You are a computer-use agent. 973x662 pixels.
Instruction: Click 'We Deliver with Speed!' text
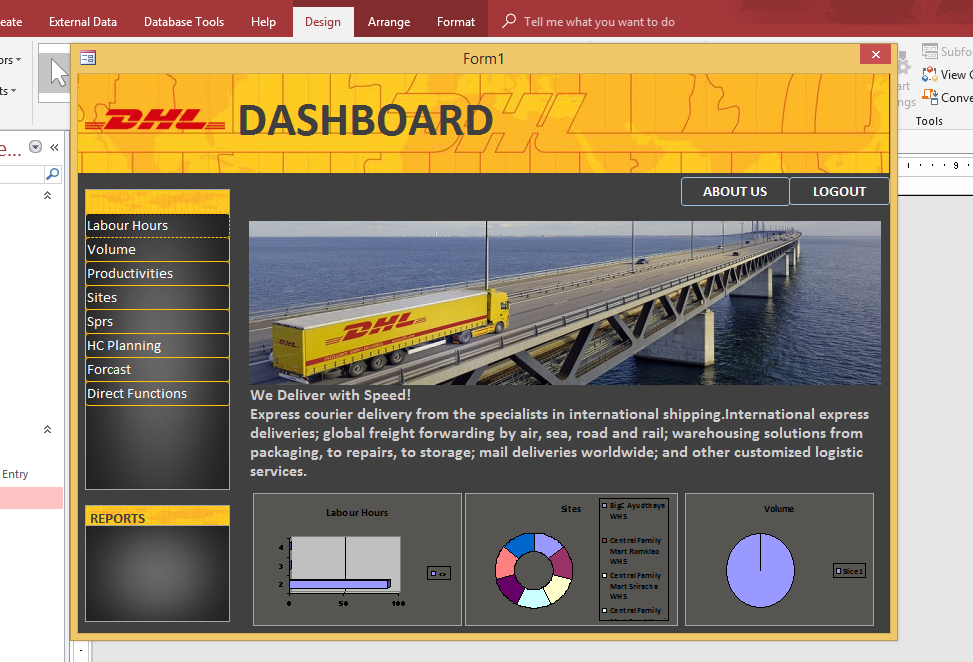(331, 395)
